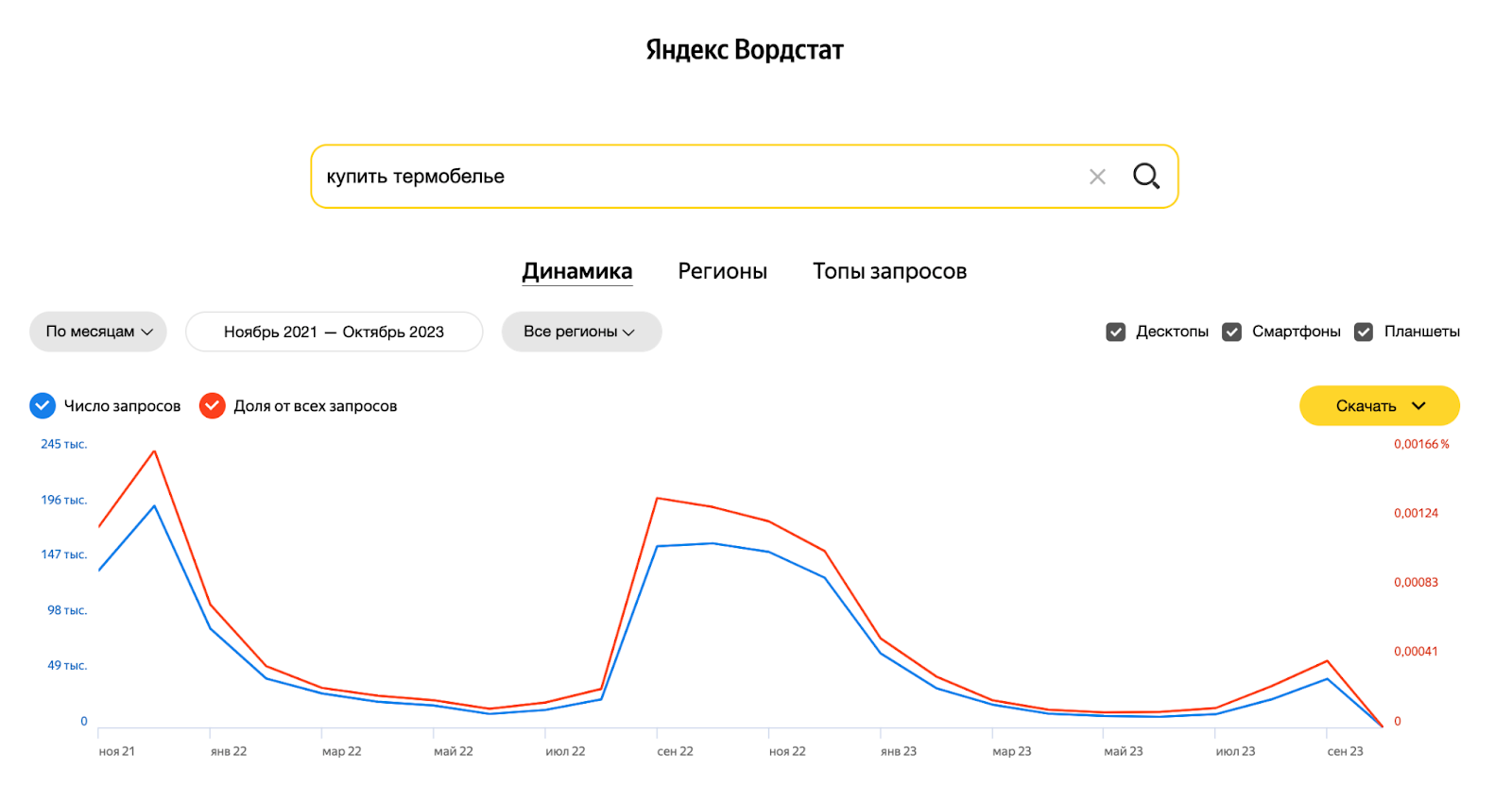Clear the search query with the X icon
The width and height of the screenshot is (1512, 785).
point(1097,177)
